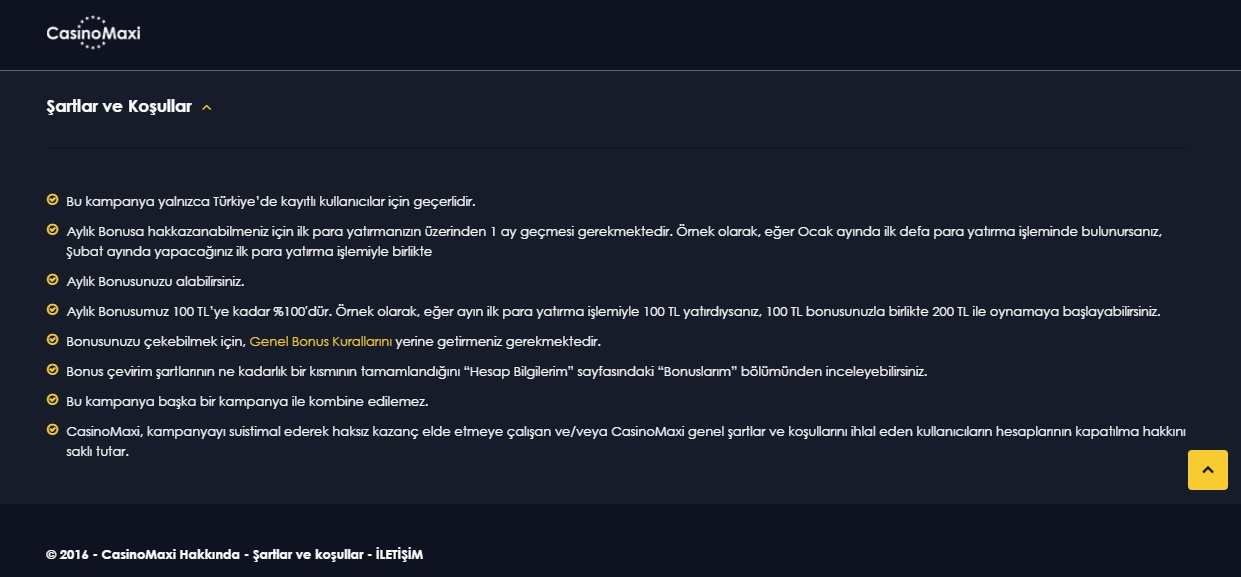Open the Genel Bonus Kurallarını link
The width and height of the screenshot is (1241, 577).
(320, 341)
